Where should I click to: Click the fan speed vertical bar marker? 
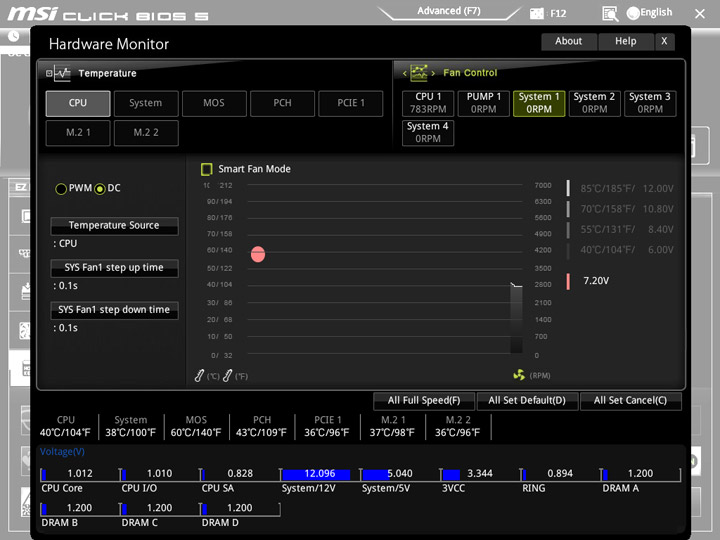click(517, 319)
